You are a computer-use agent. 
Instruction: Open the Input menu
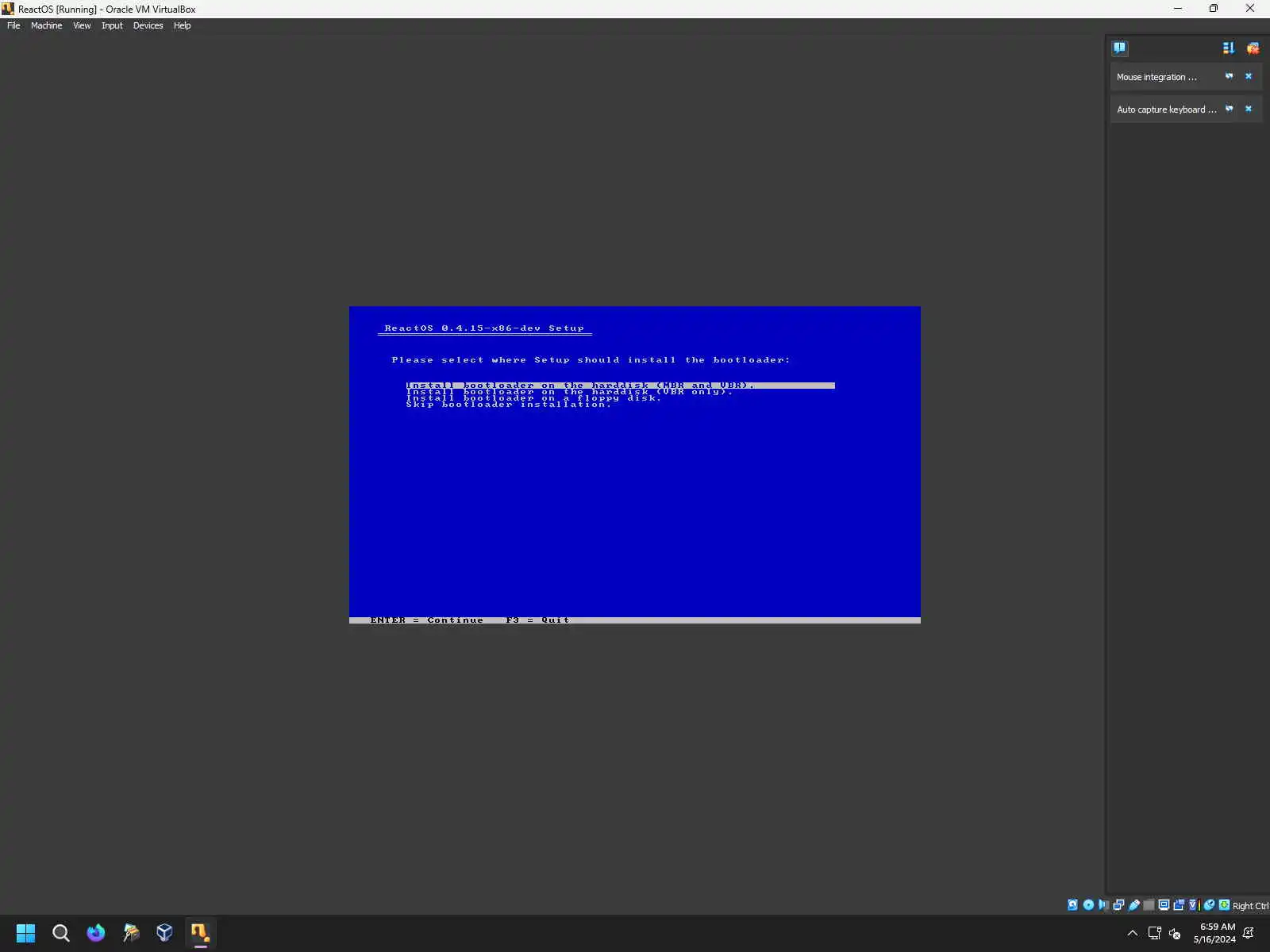(112, 25)
